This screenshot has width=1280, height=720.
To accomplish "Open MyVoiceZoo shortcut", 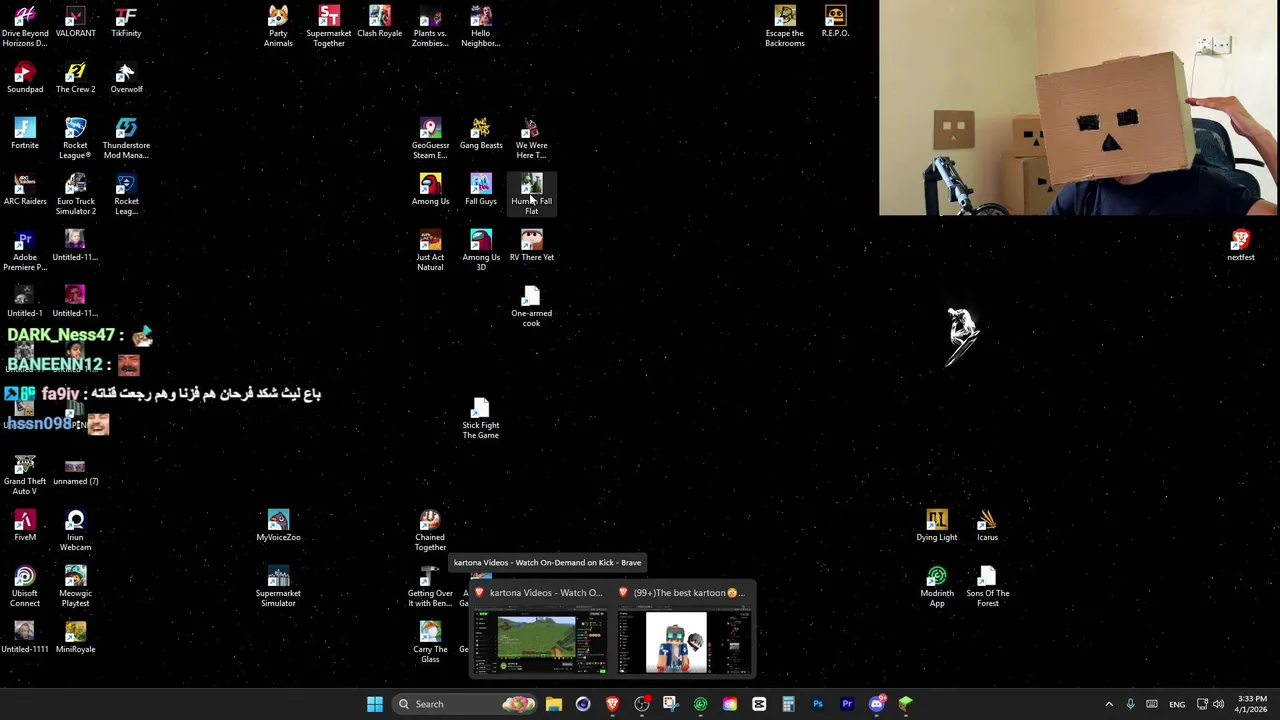I will [x=278, y=526].
